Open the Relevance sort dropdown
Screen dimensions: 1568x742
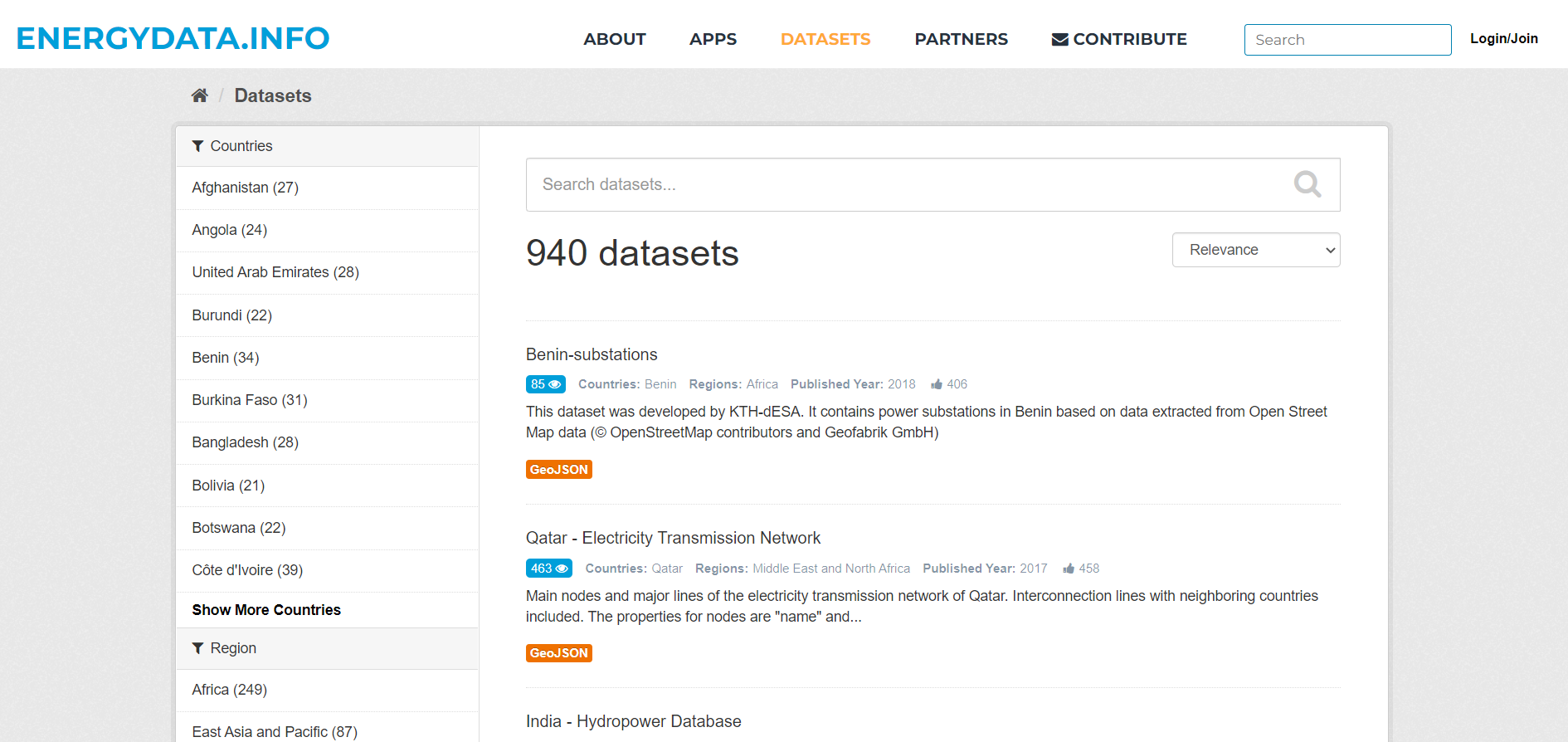1256,250
